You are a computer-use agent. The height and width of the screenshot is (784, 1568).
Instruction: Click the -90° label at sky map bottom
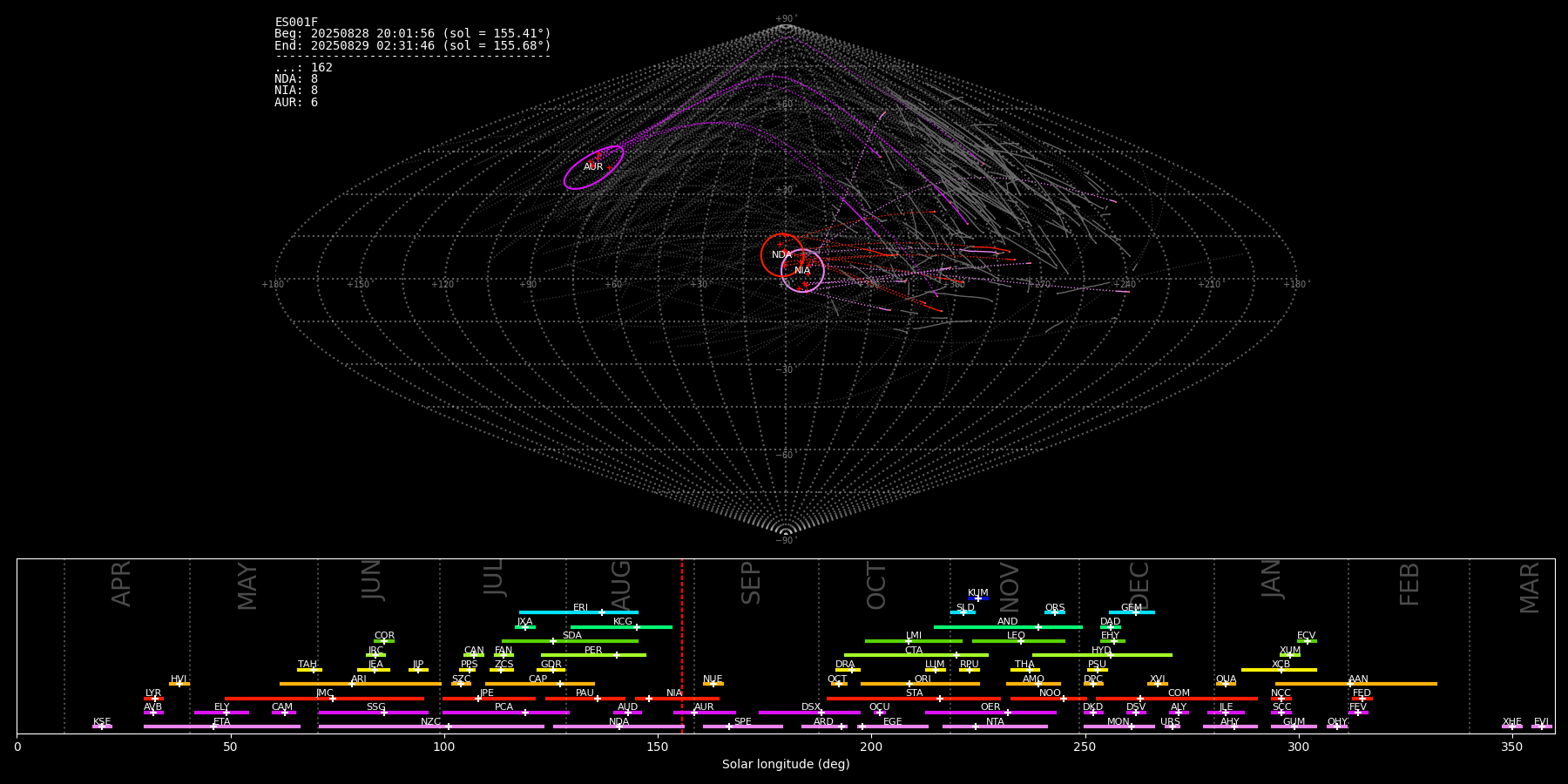coord(786,541)
